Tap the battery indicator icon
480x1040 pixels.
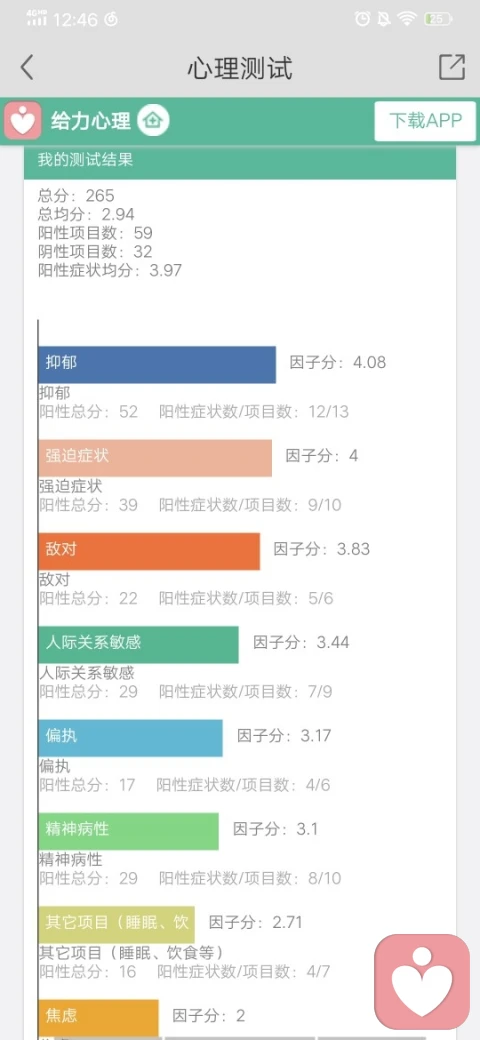click(x=438, y=19)
